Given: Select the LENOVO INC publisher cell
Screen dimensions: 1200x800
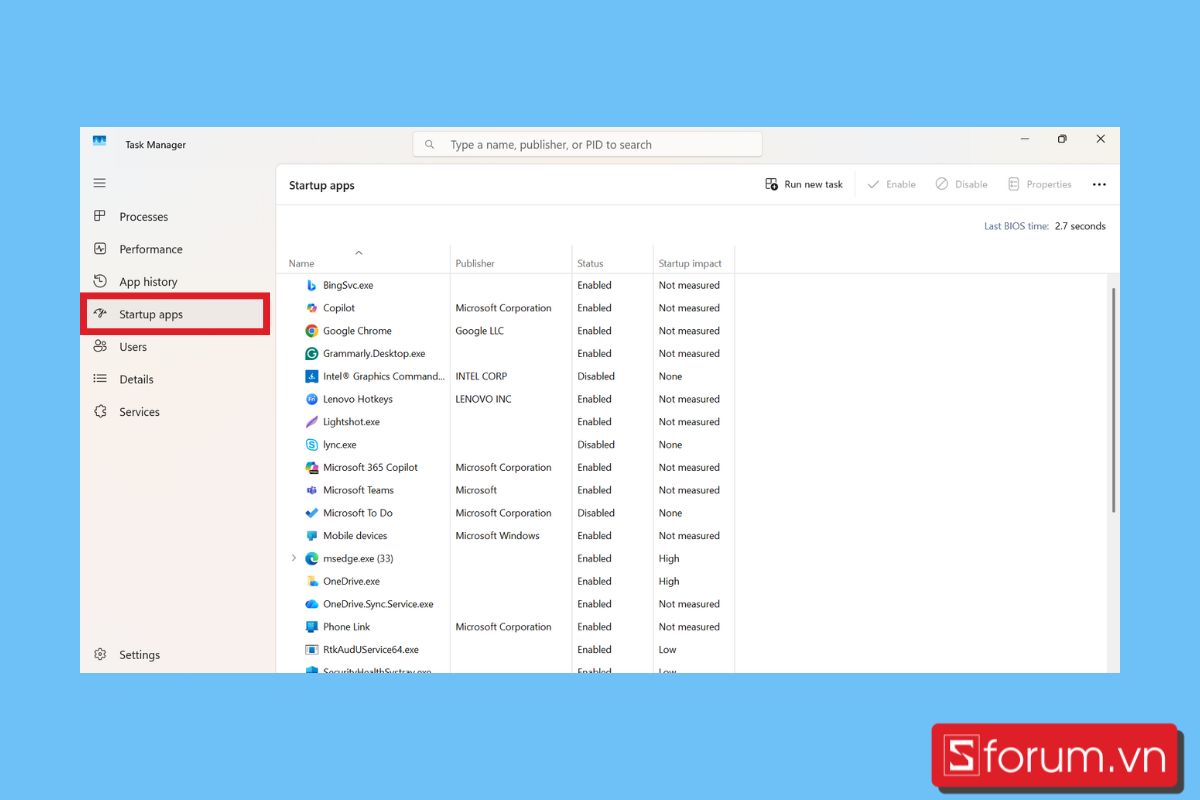Looking at the screenshot, I should [x=483, y=399].
